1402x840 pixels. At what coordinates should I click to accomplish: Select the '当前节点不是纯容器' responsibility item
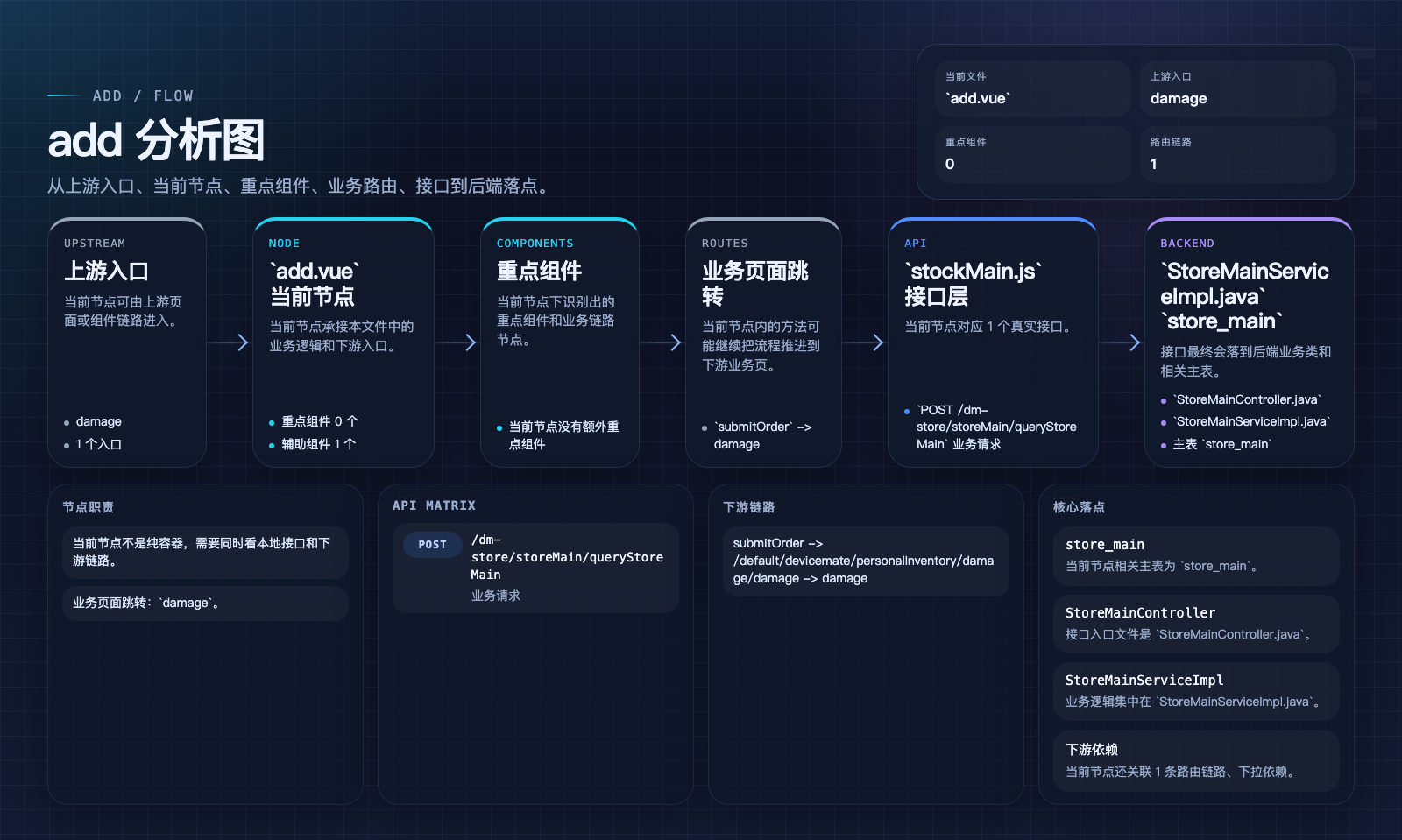coord(205,552)
